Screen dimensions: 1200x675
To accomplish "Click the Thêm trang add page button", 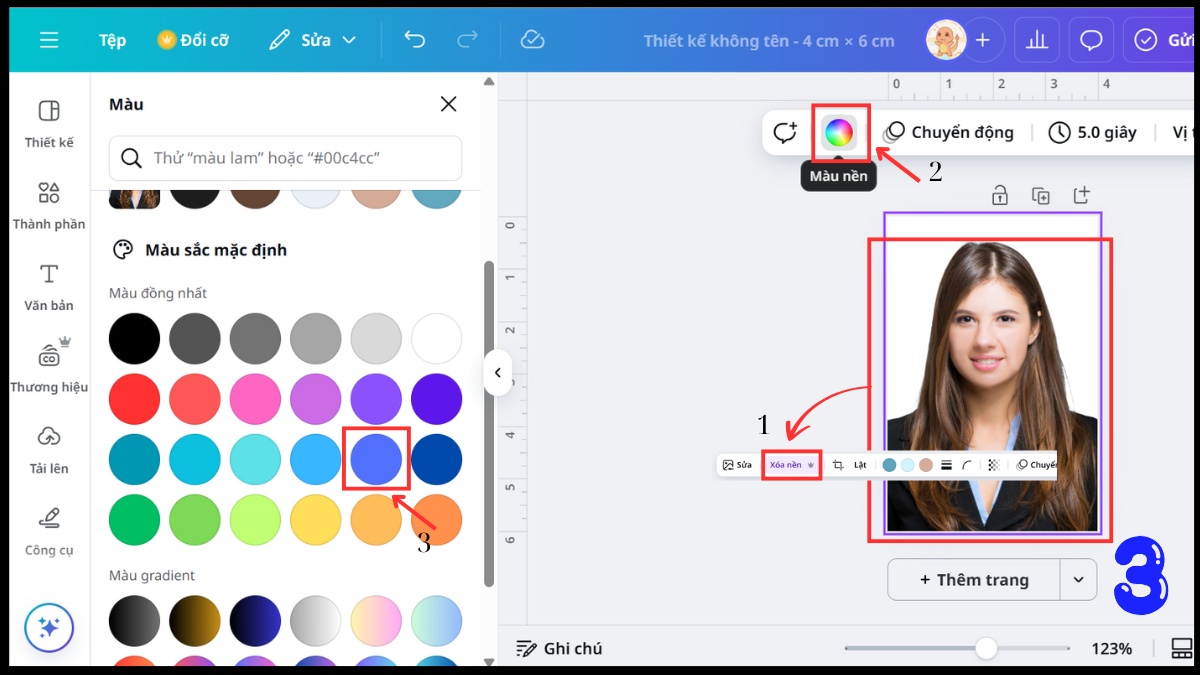I will tap(973, 579).
